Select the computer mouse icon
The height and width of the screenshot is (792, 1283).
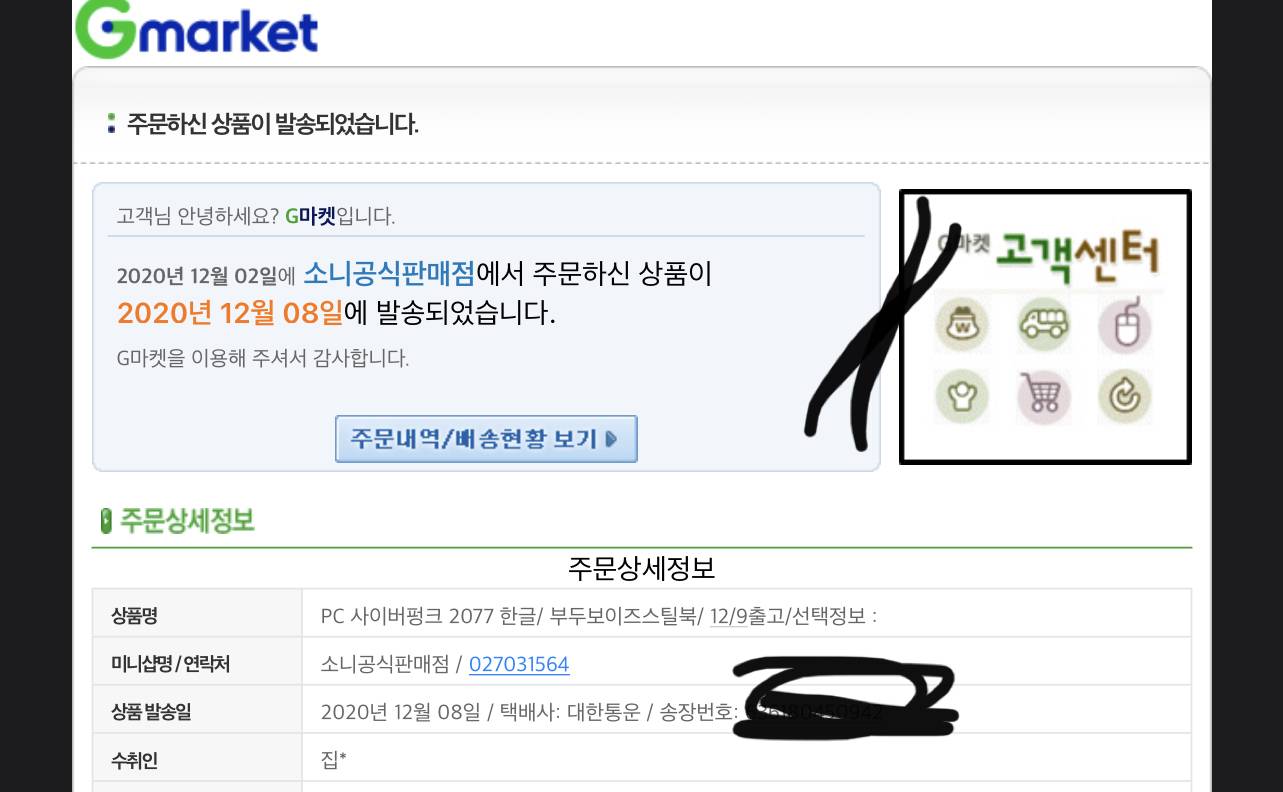coord(1125,327)
